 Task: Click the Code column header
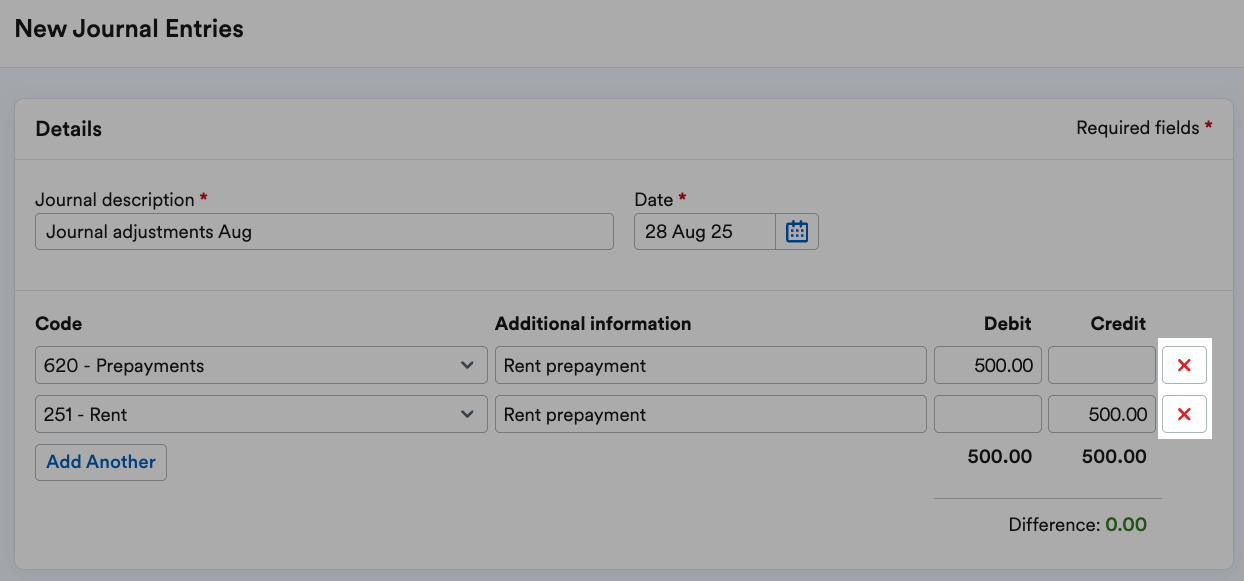coord(59,324)
